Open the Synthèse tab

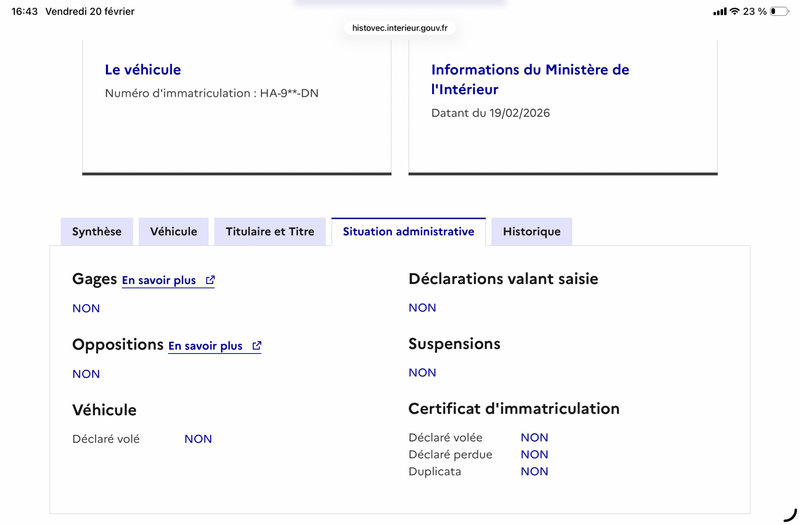pos(97,231)
